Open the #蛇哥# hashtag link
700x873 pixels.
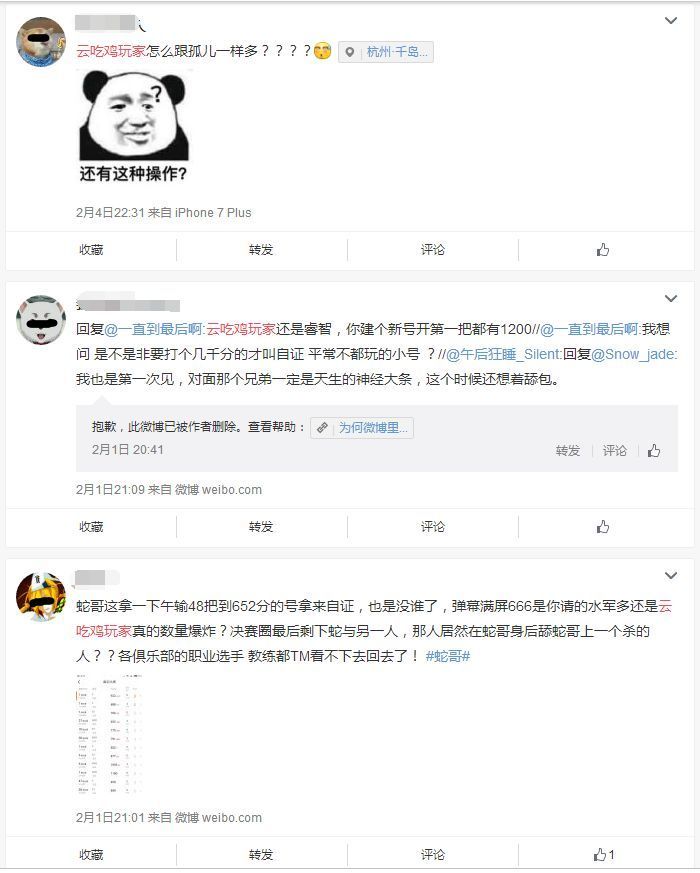point(448,656)
